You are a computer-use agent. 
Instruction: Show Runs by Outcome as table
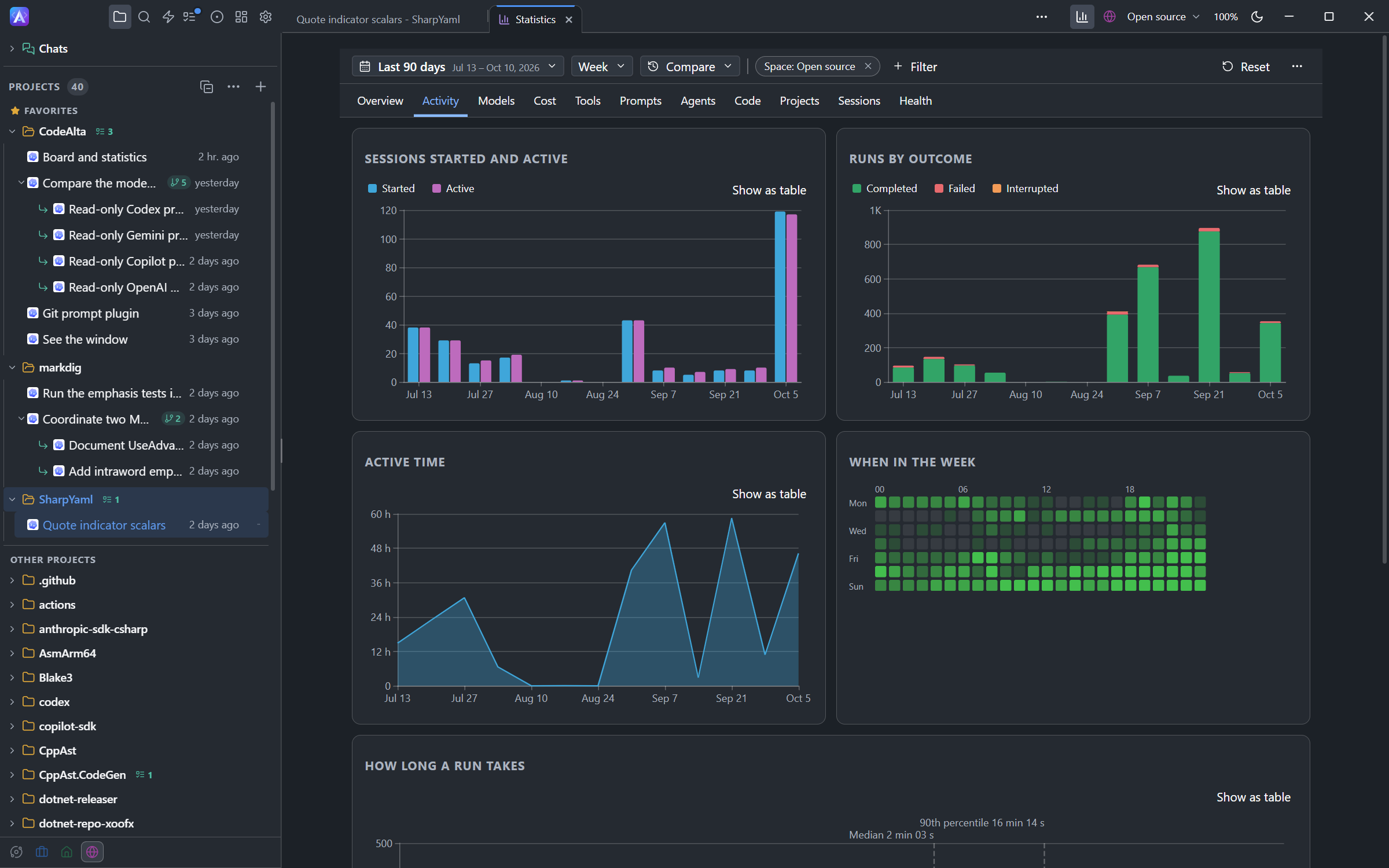1253,190
